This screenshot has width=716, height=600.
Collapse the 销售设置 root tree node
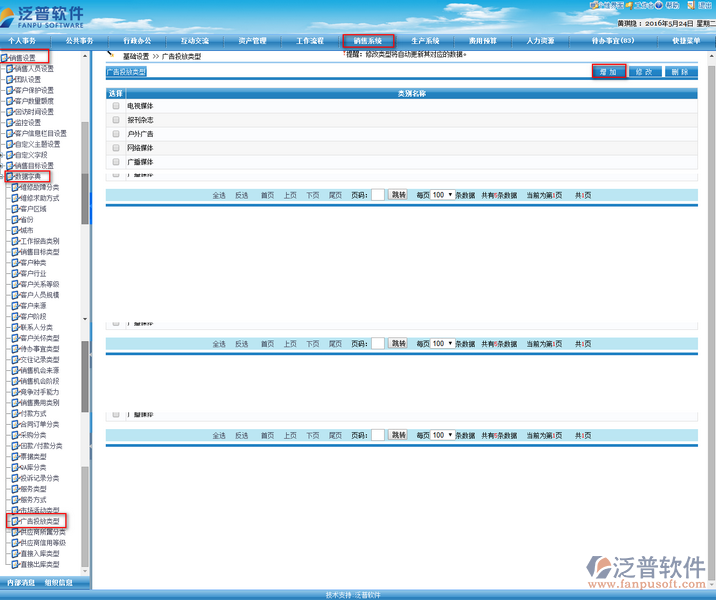4,58
